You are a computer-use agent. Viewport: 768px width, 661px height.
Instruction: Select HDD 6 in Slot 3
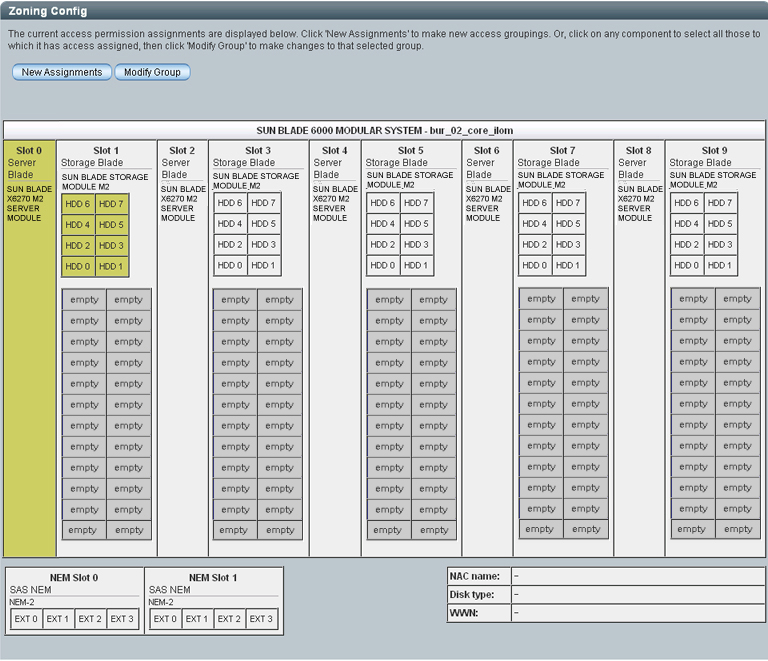pos(230,203)
